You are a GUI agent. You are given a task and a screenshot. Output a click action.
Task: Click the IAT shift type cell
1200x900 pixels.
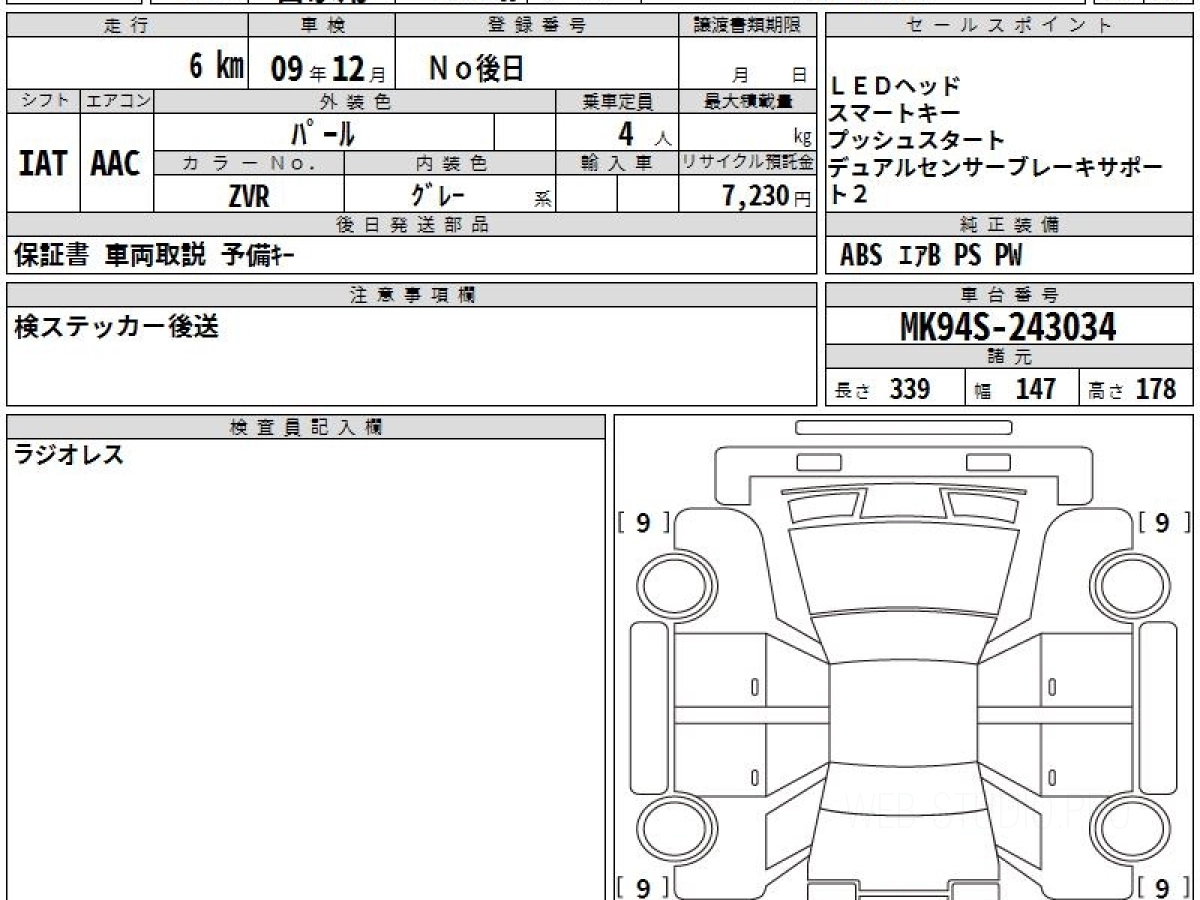[43, 164]
